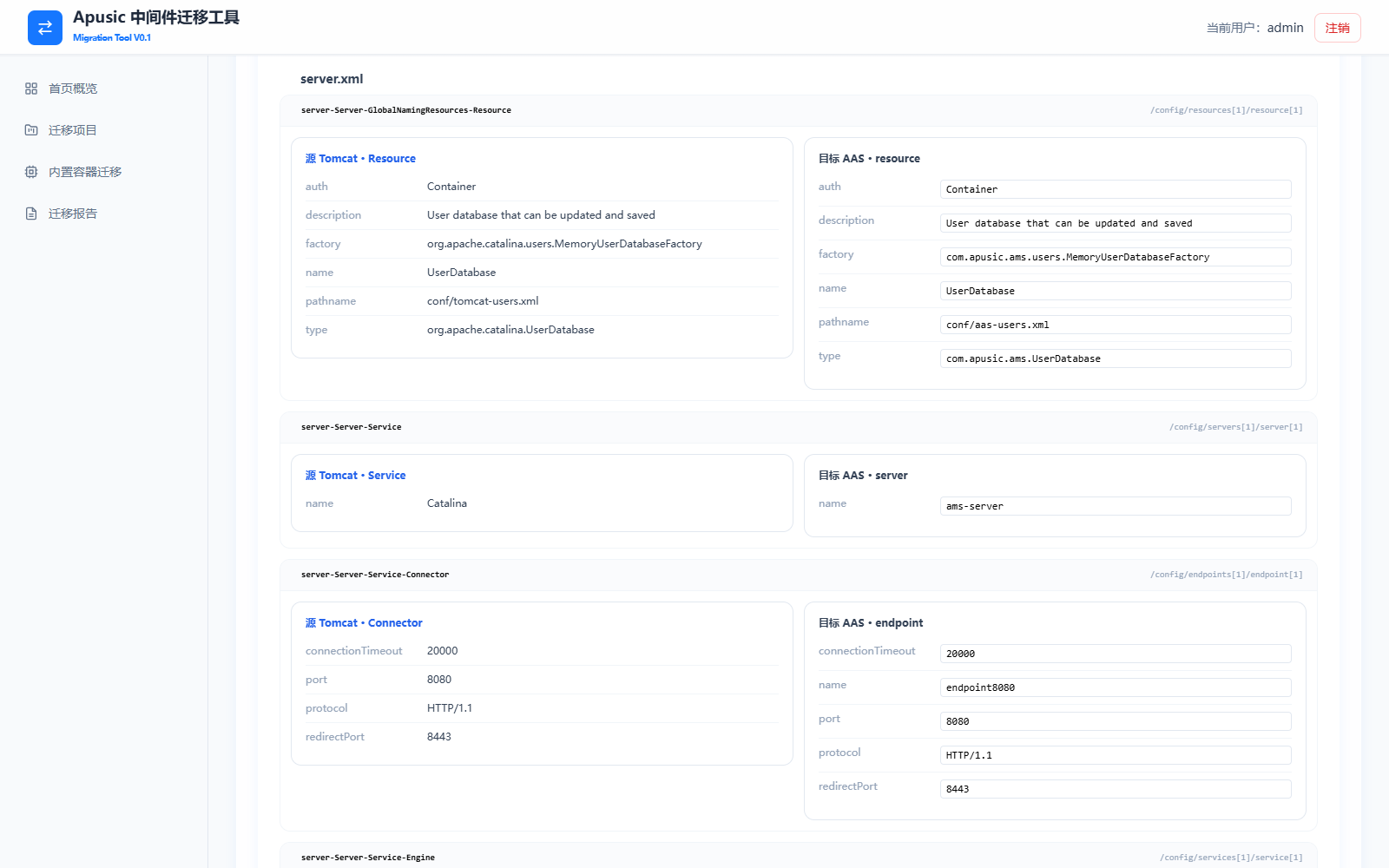This screenshot has width=1389, height=868.
Task: Edit the pathname field conf/aas-users.xml
Action: [1116, 325]
